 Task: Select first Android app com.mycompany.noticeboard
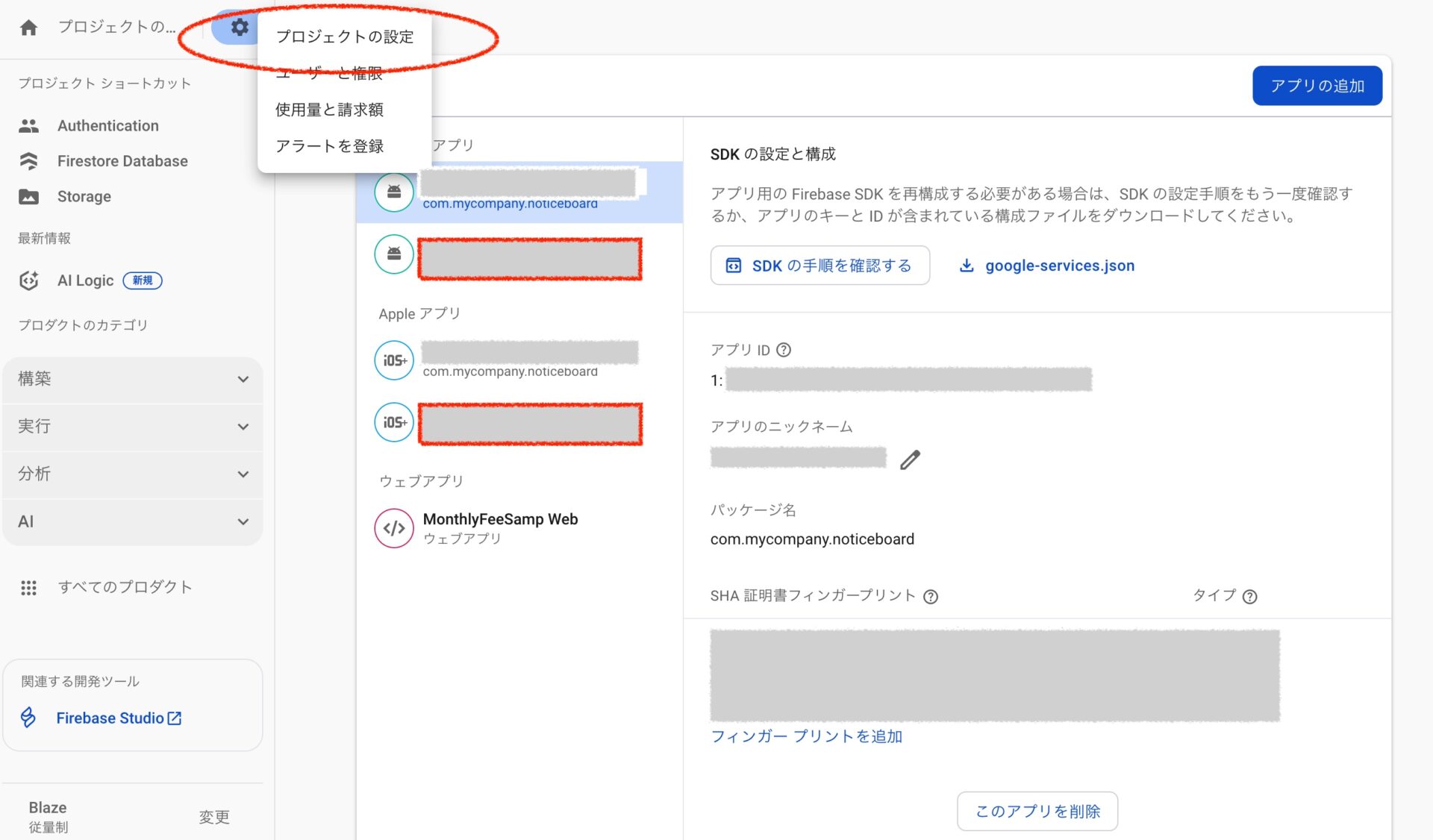coord(519,192)
